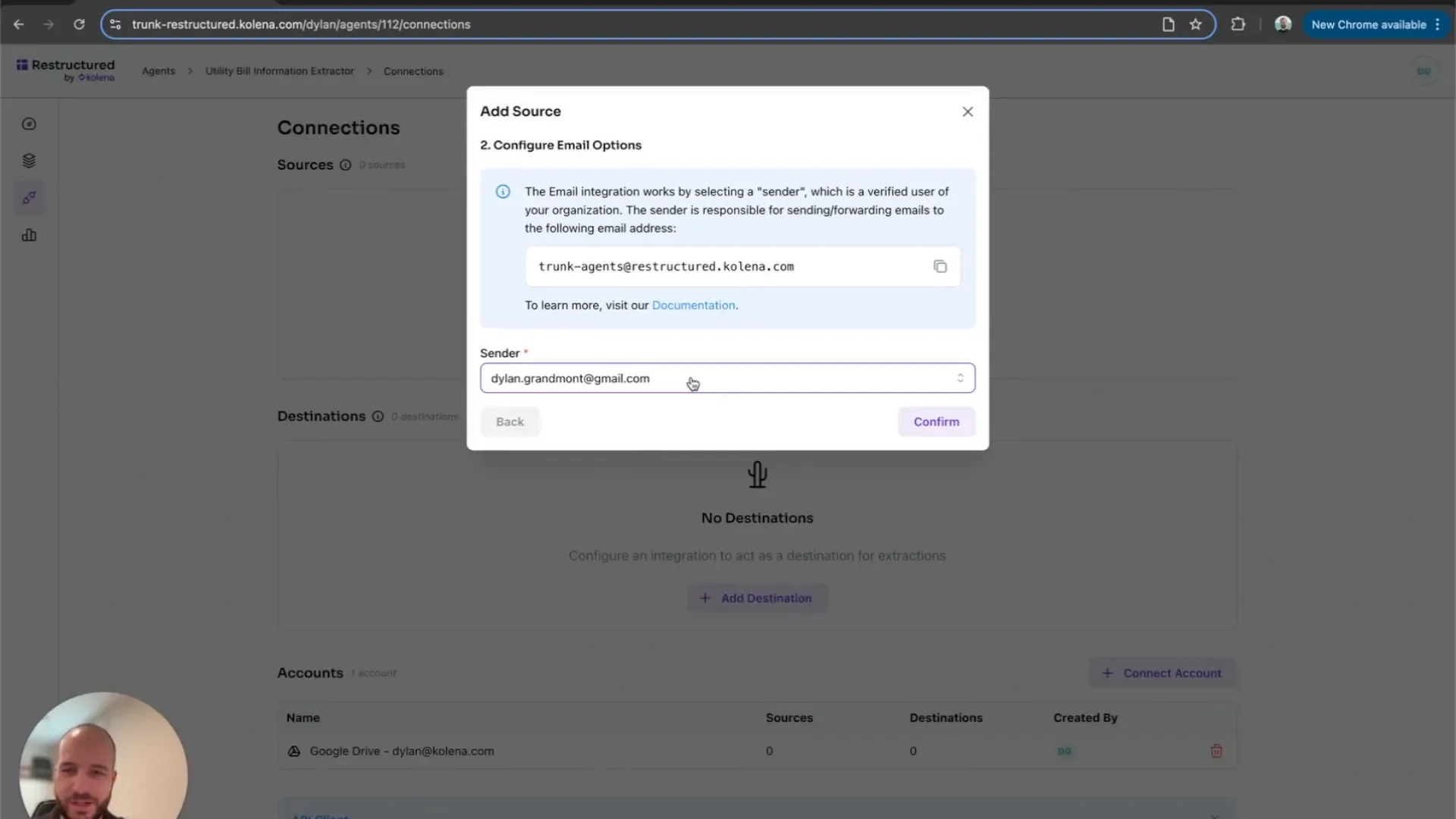The height and width of the screenshot is (819, 1456).
Task: Reload the page
Action: tap(79, 24)
